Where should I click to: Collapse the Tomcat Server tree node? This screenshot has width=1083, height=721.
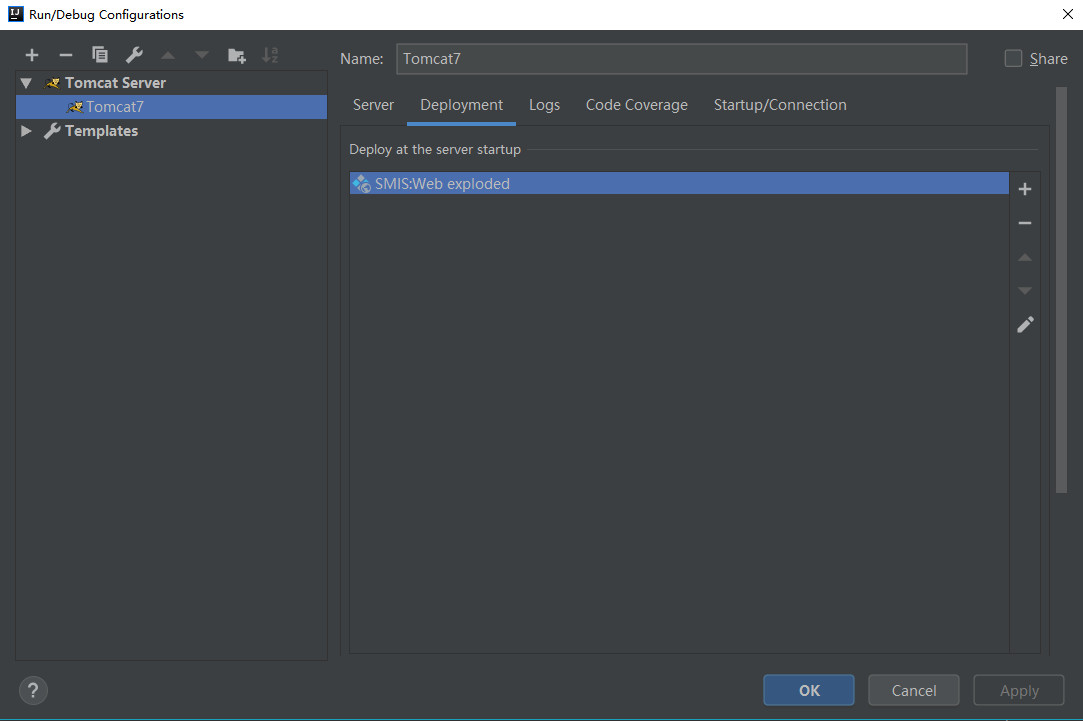(26, 83)
